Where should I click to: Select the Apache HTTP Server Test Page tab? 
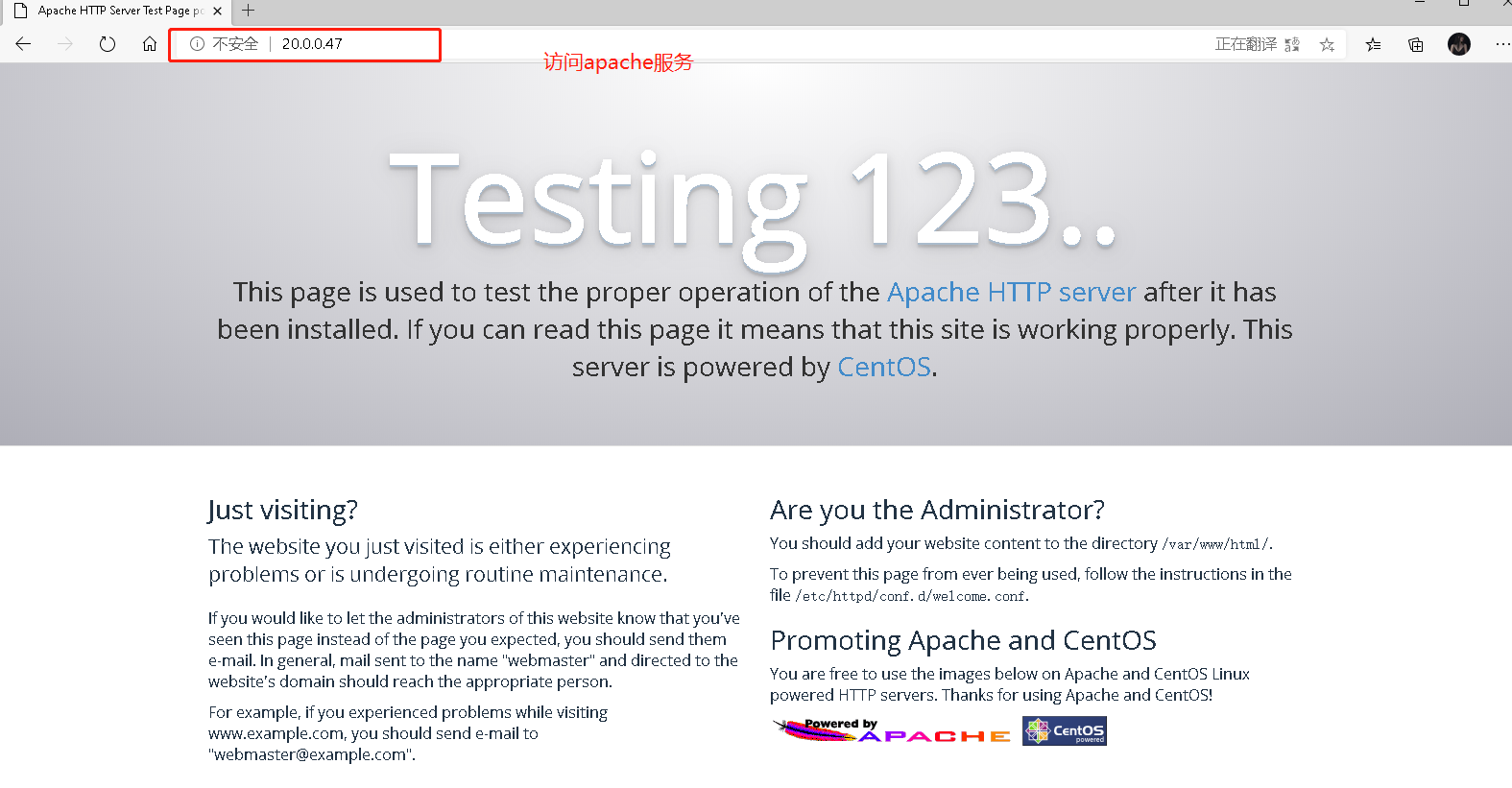tap(117, 12)
